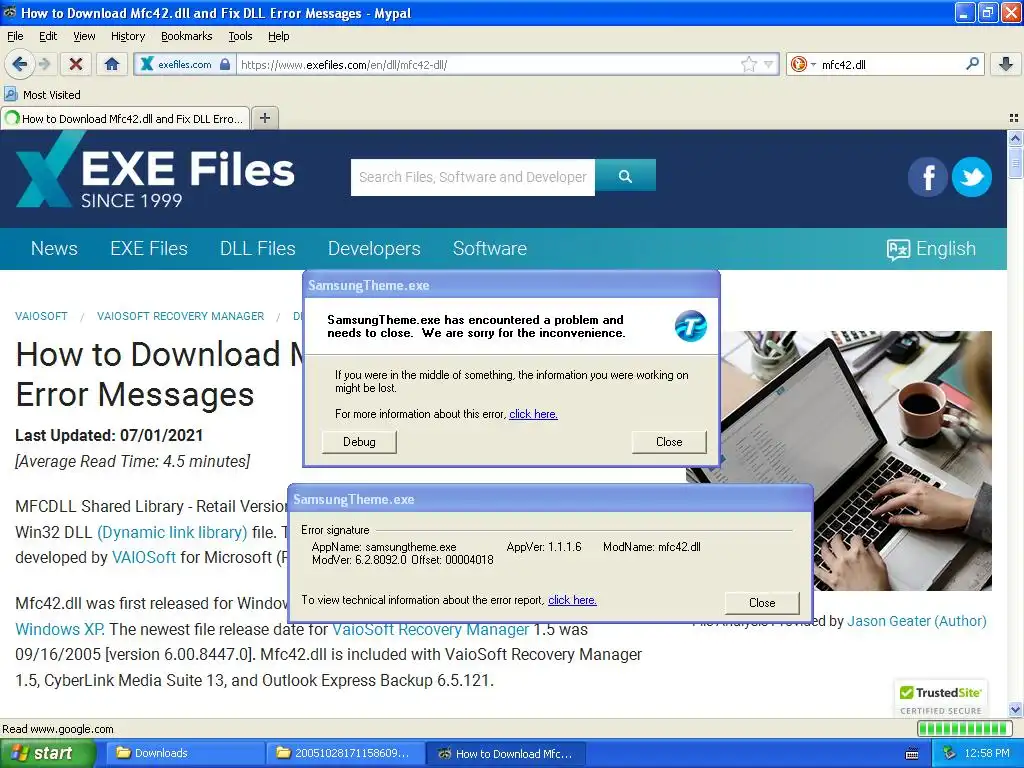Open a new tab with plus button
This screenshot has height=768, width=1024.
click(264, 118)
